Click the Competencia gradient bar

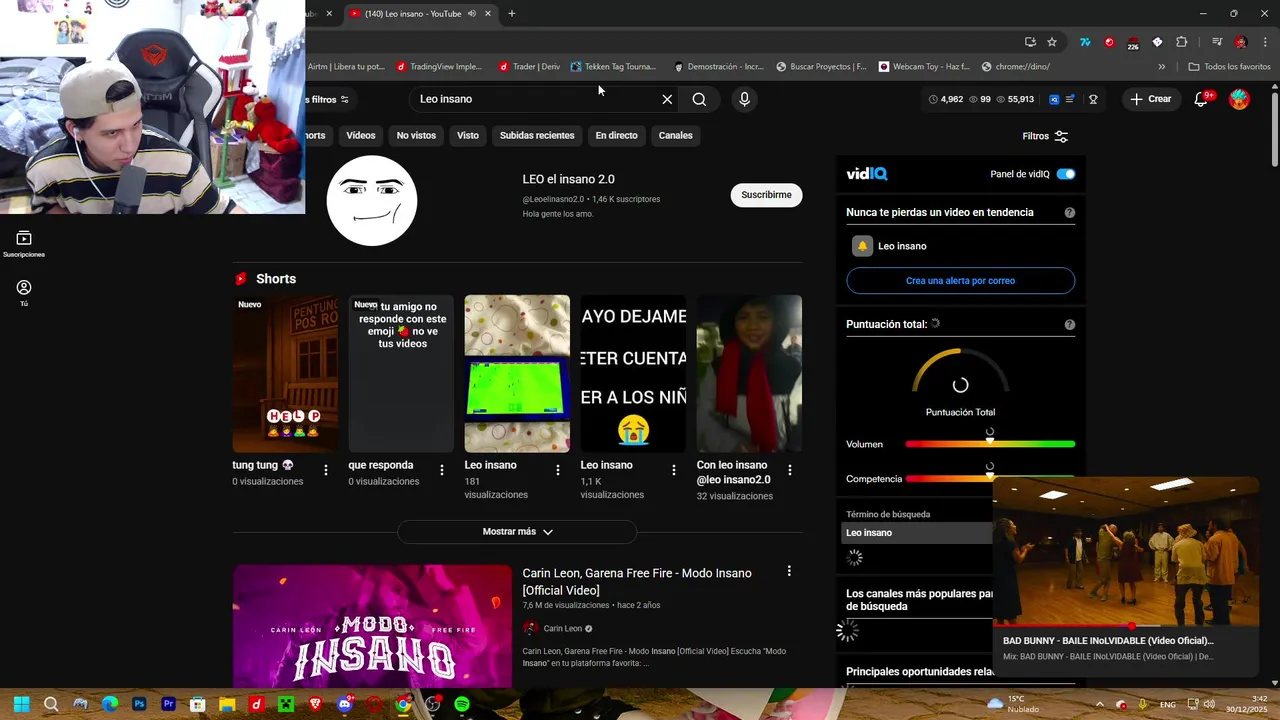click(x=949, y=479)
